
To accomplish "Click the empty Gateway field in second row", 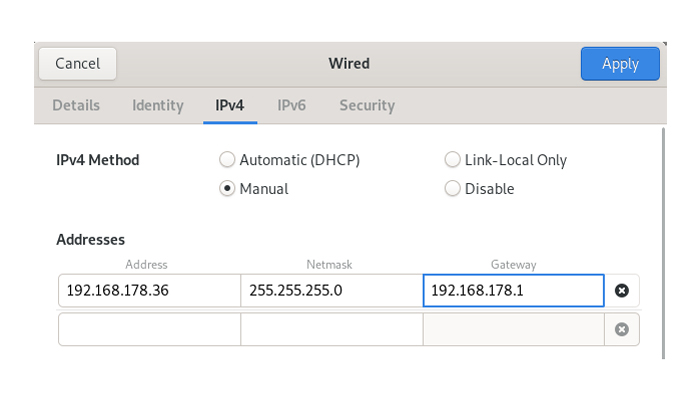I will 513,329.
